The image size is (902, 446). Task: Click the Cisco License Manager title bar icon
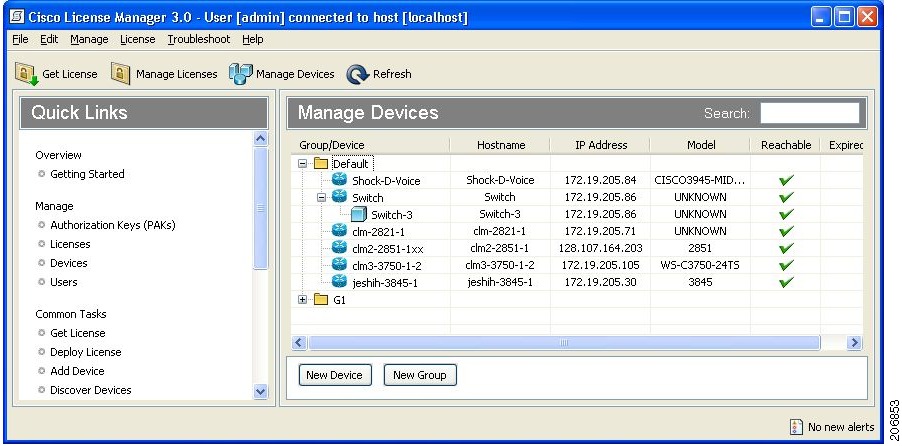[18, 17]
